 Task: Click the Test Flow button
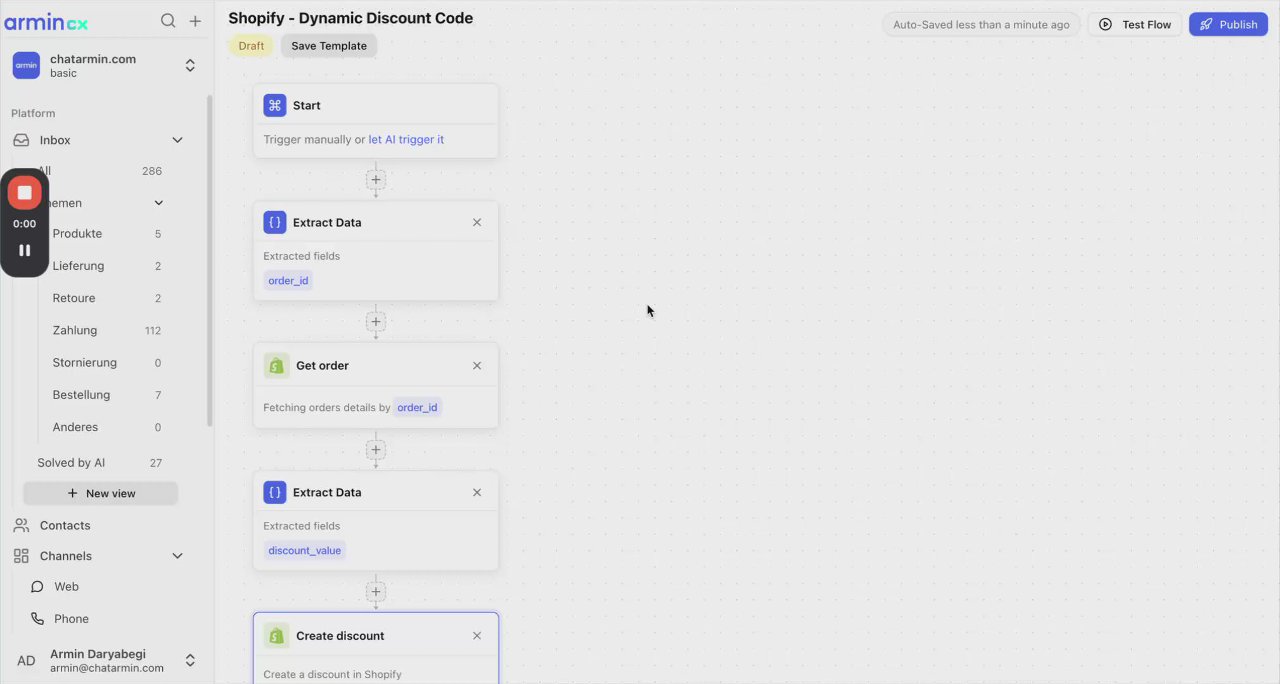point(1135,24)
